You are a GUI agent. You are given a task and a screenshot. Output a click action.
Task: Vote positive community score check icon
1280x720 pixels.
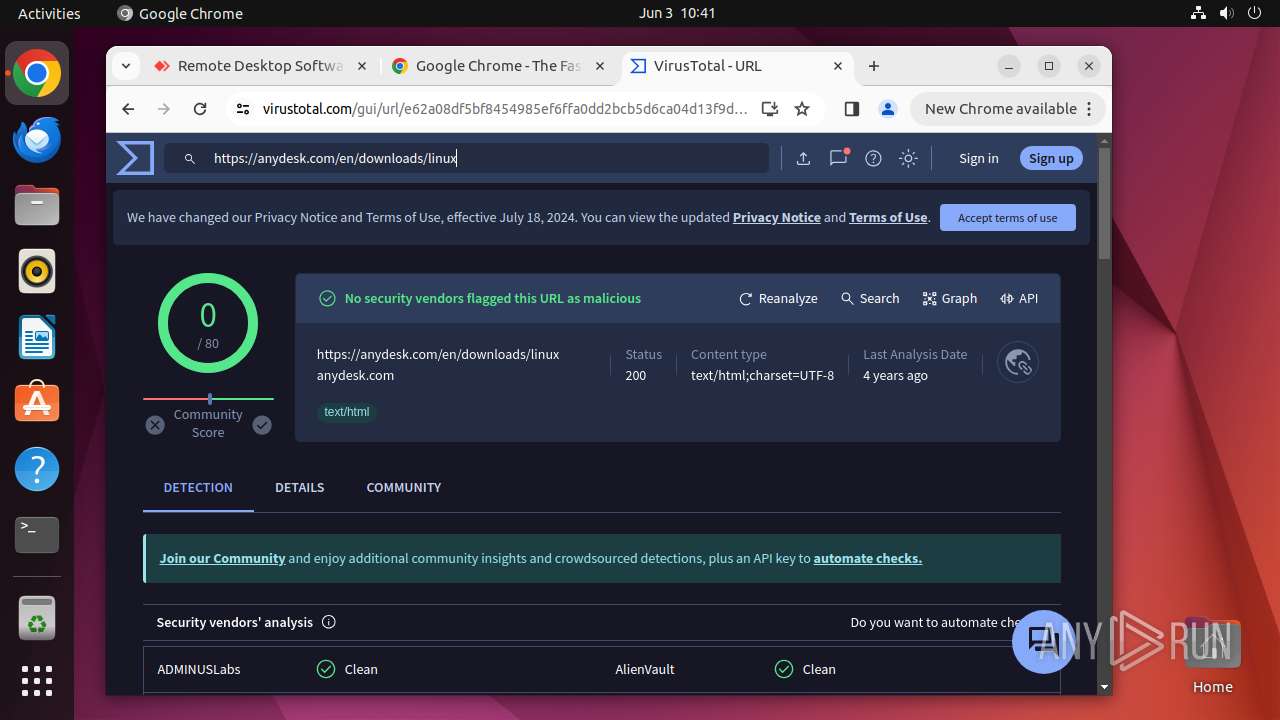tap(262, 425)
